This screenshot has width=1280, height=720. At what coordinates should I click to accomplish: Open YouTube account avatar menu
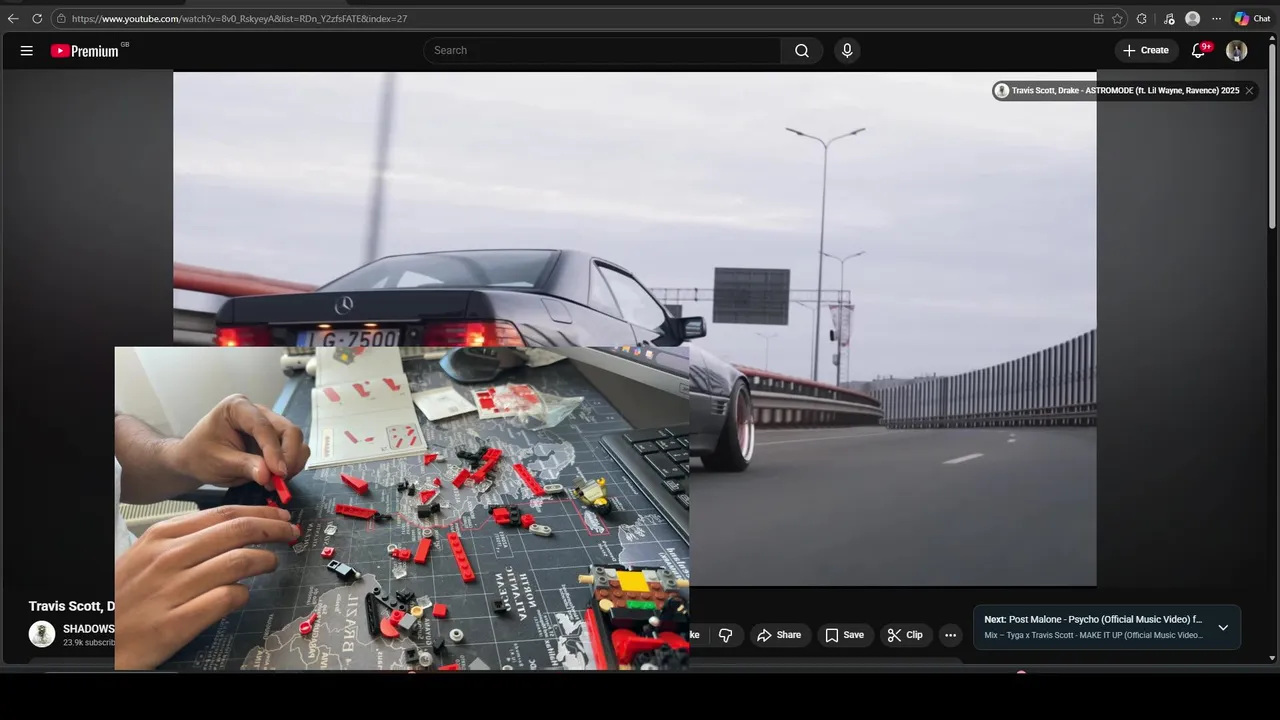click(1237, 50)
